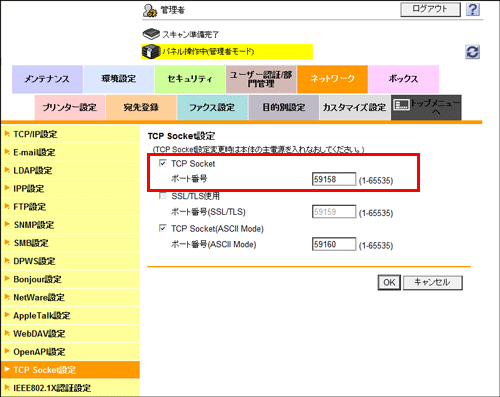500x397 pixels.
Task: Toggle the TCP Socket(ASCII Mode) checkbox
Action: (163, 228)
